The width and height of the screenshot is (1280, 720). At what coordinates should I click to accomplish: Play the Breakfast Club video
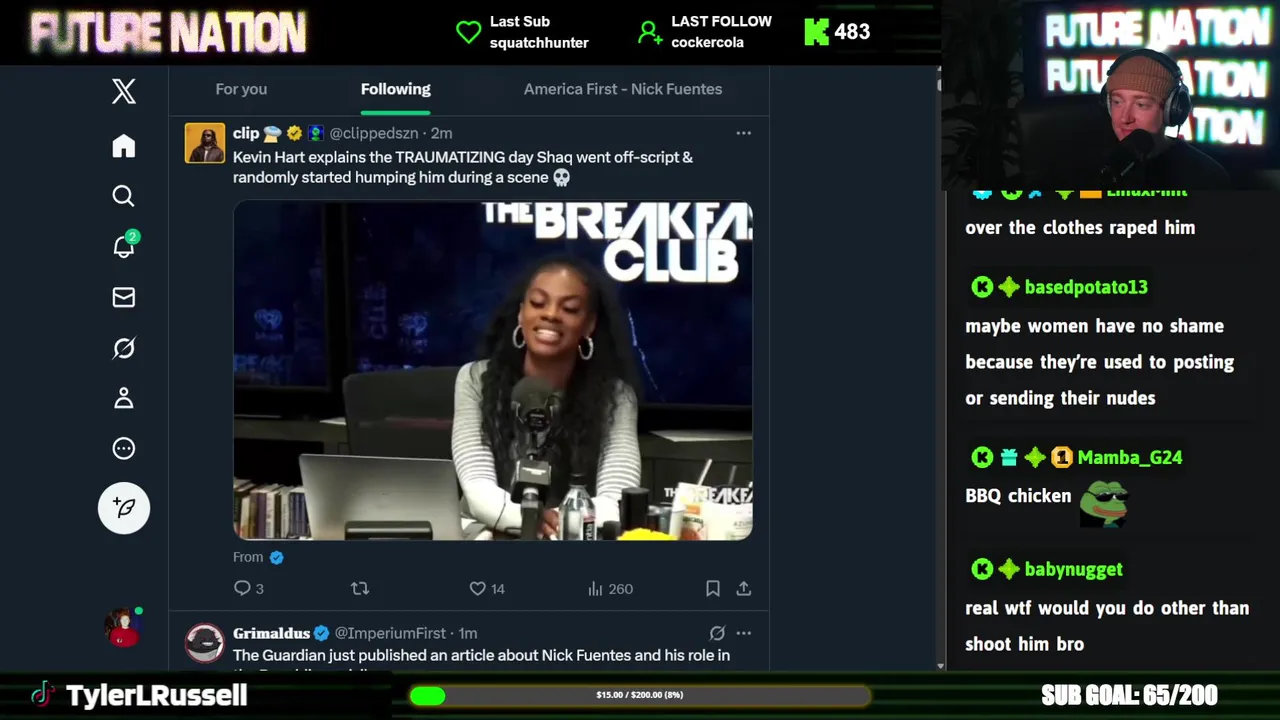(x=493, y=371)
